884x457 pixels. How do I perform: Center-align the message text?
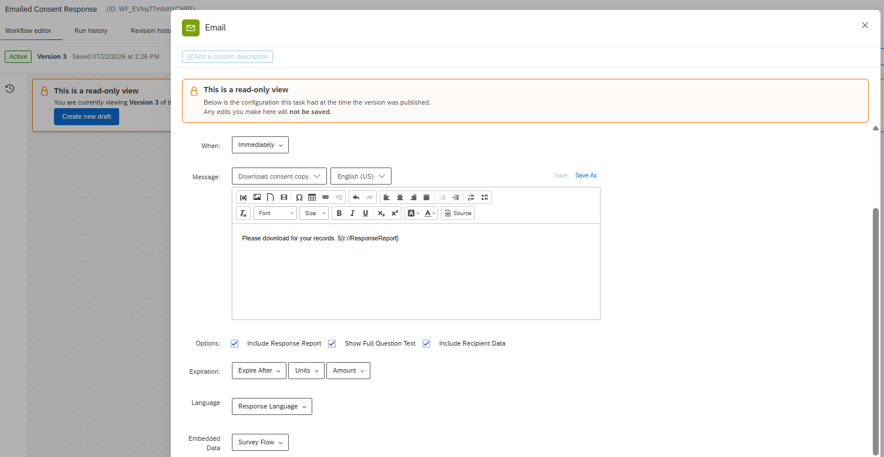[400, 197]
